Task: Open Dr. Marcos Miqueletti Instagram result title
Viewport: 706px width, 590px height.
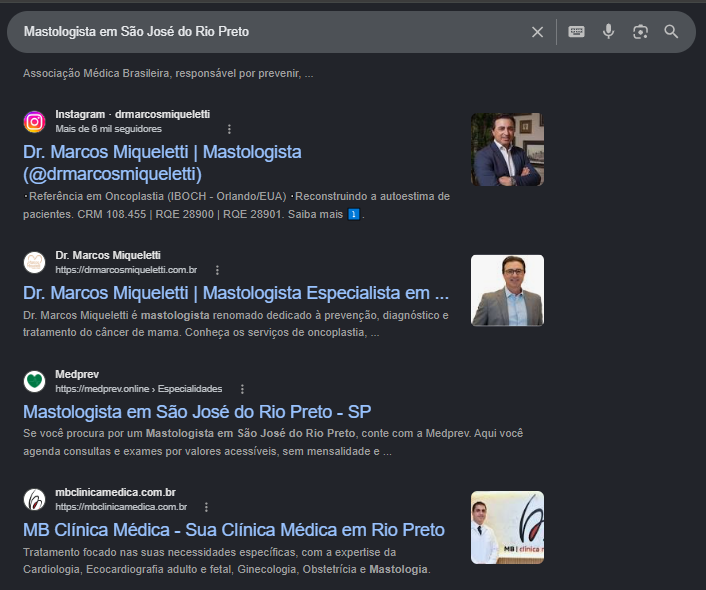Action: 162,163
